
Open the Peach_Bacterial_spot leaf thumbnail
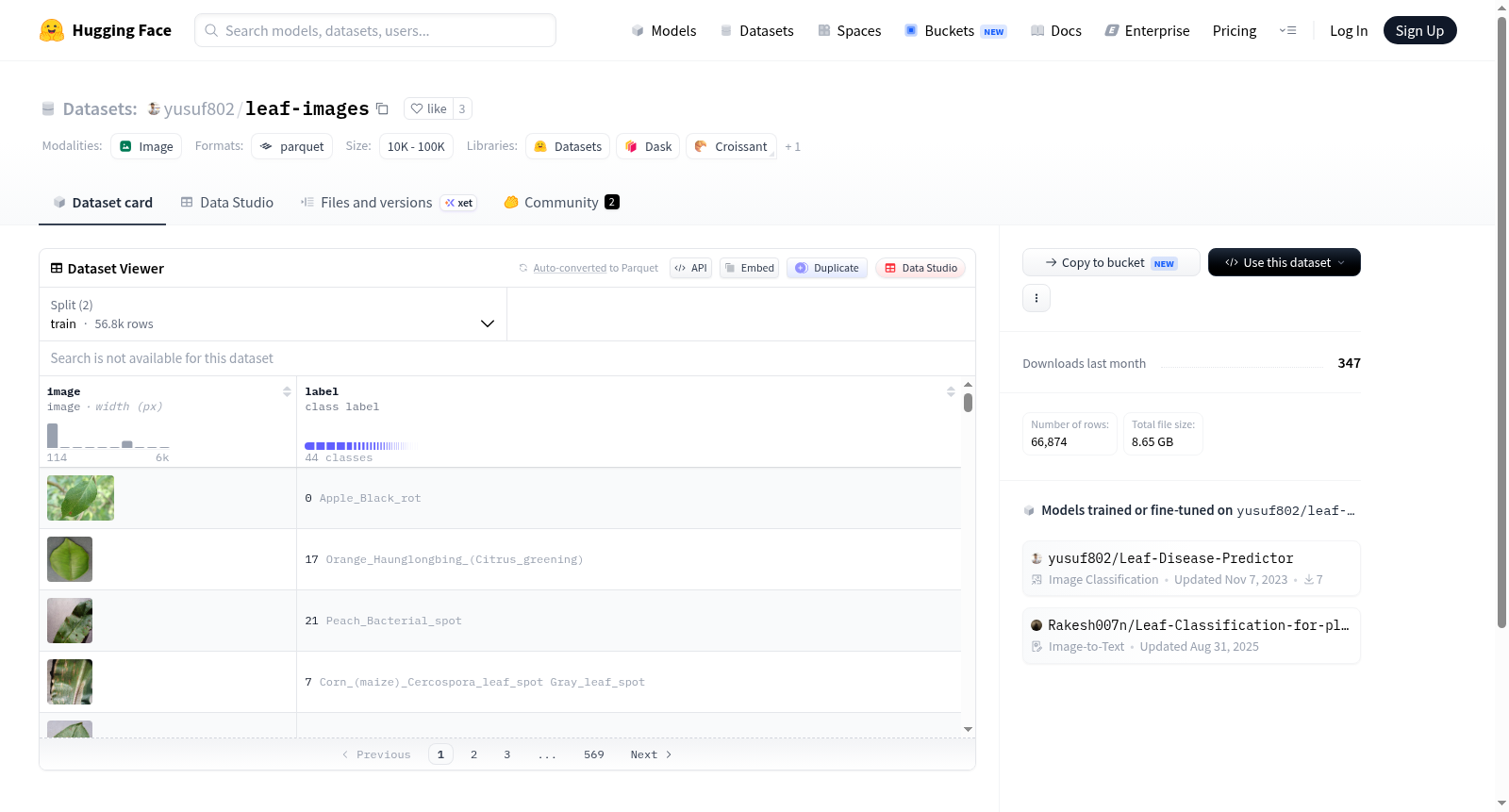pyautogui.click(x=70, y=621)
